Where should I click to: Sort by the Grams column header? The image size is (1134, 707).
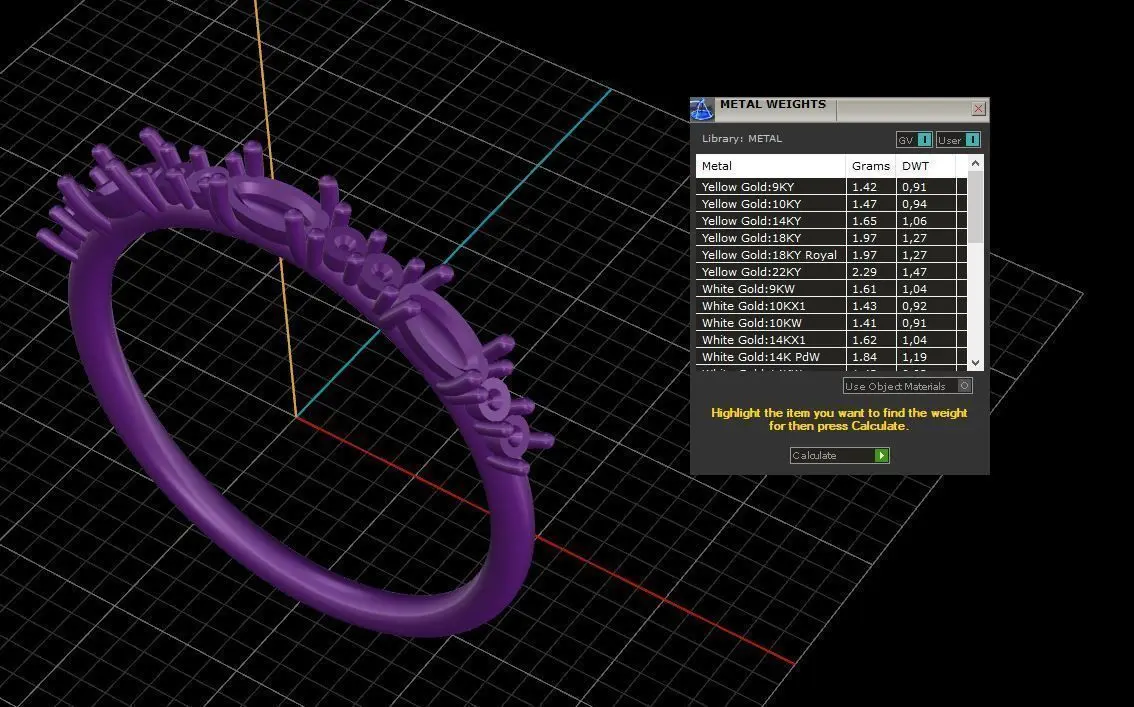(871, 166)
